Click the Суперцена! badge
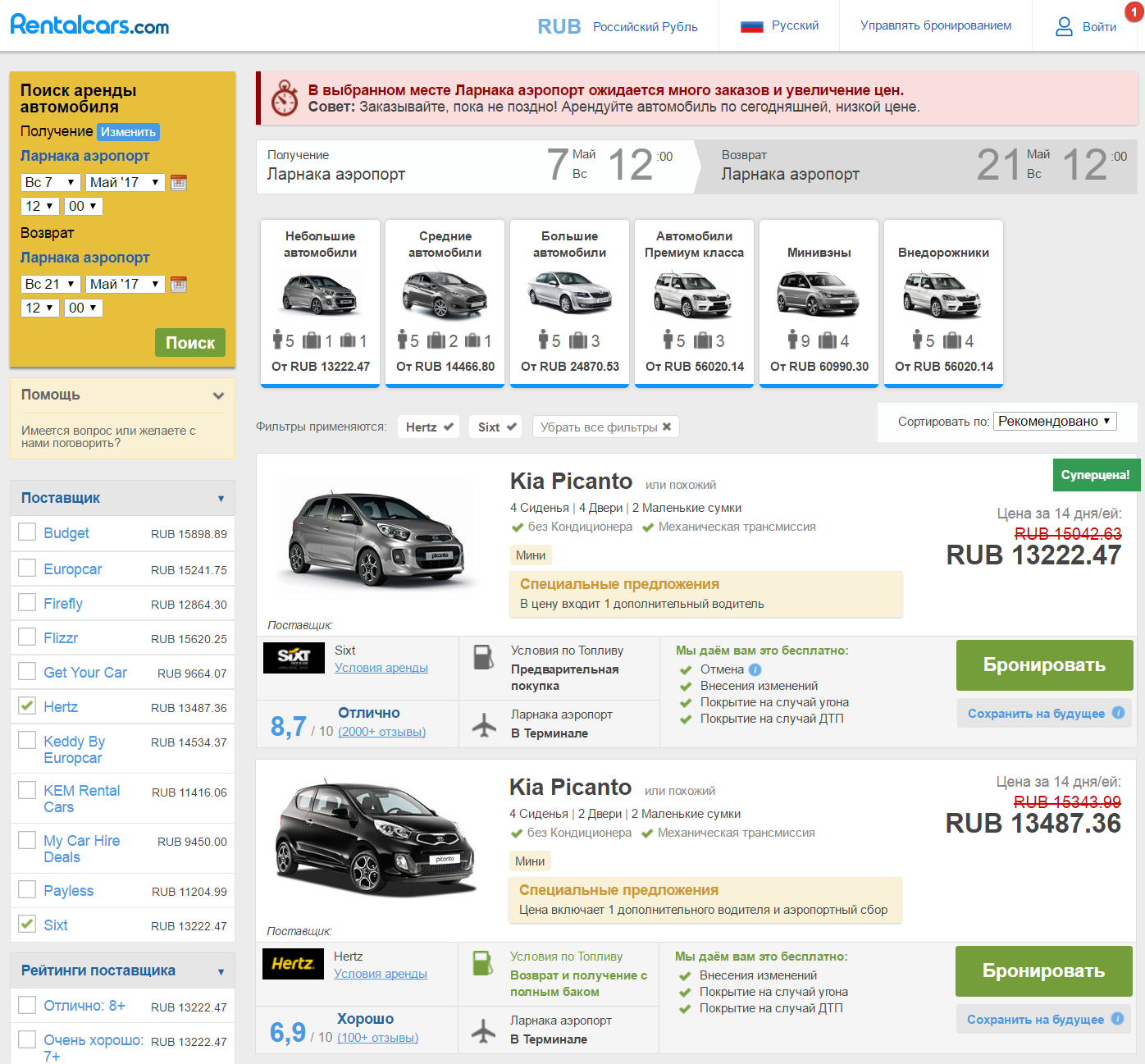1145x1064 pixels. [1095, 475]
